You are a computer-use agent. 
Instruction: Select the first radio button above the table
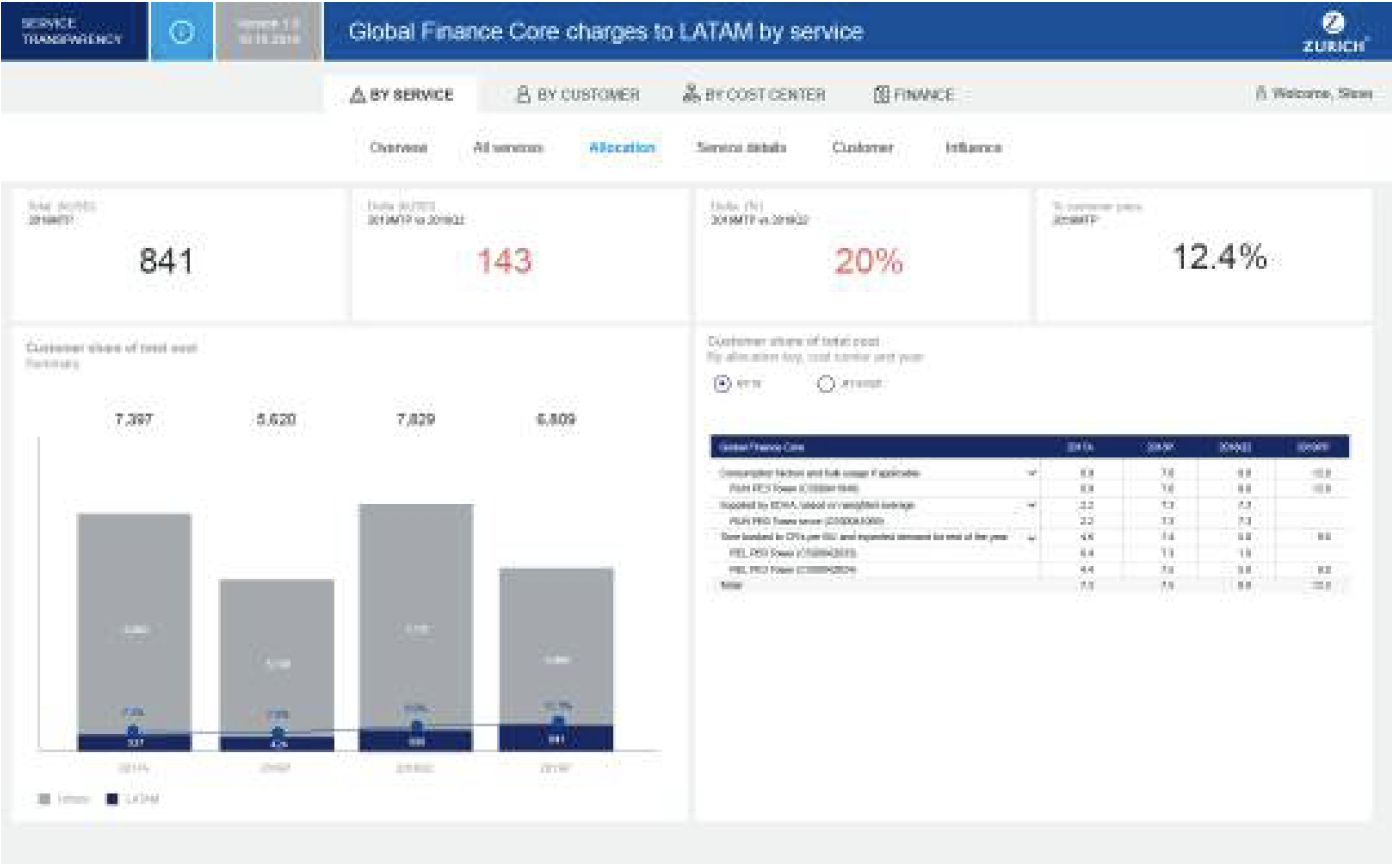(722, 384)
